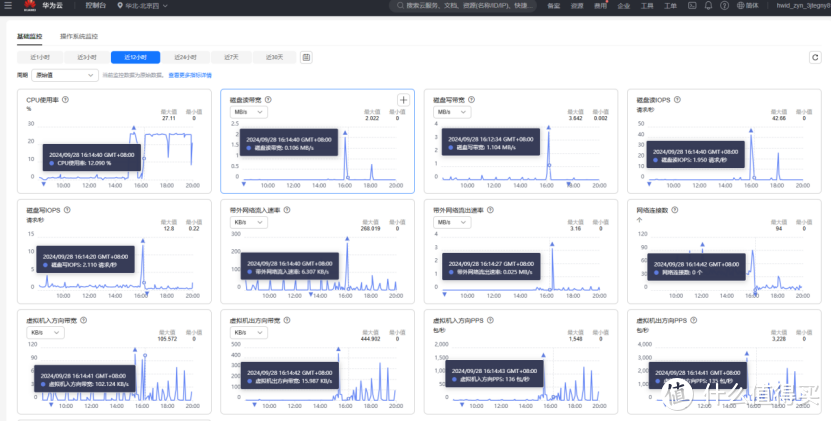This screenshot has width=831, height=421.
Task: Open the 原始值 period dropdown
Action: tap(65, 75)
